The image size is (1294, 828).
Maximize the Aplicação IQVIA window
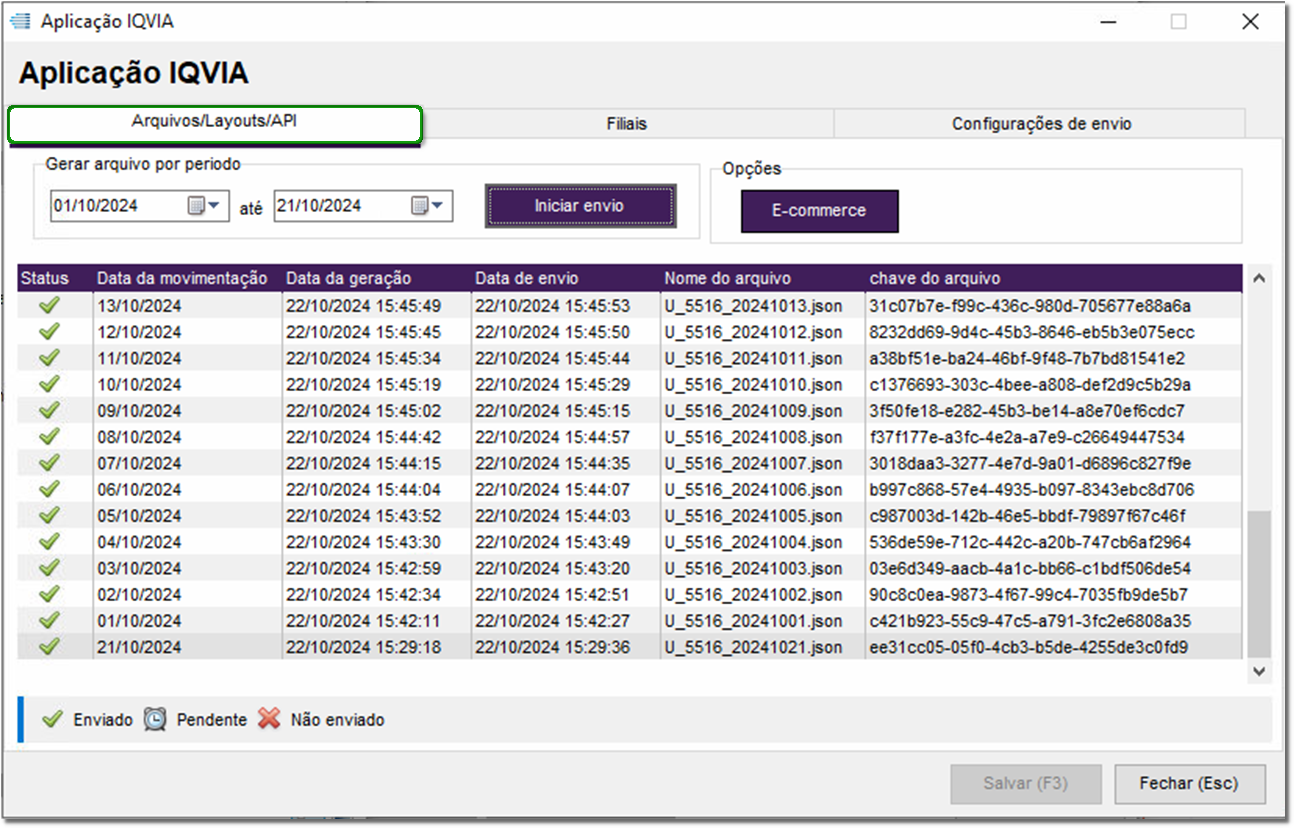[x=1179, y=21]
